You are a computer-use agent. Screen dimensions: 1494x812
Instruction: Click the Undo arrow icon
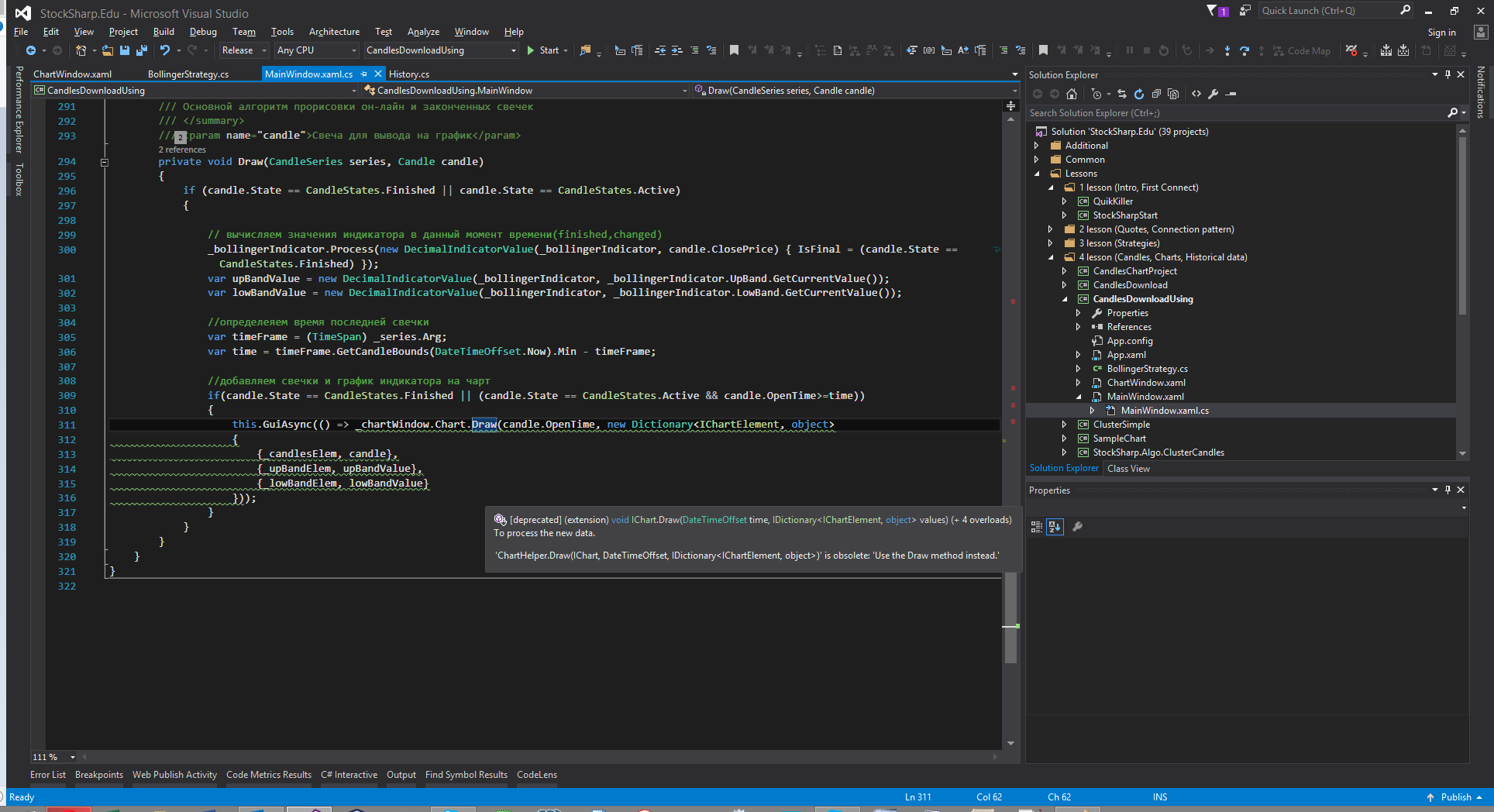click(x=165, y=50)
